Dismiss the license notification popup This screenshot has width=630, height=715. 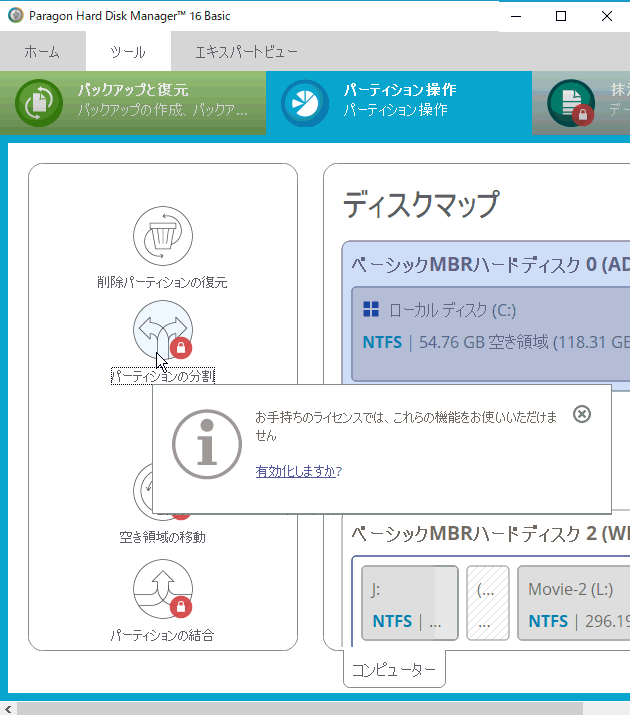click(582, 414)
